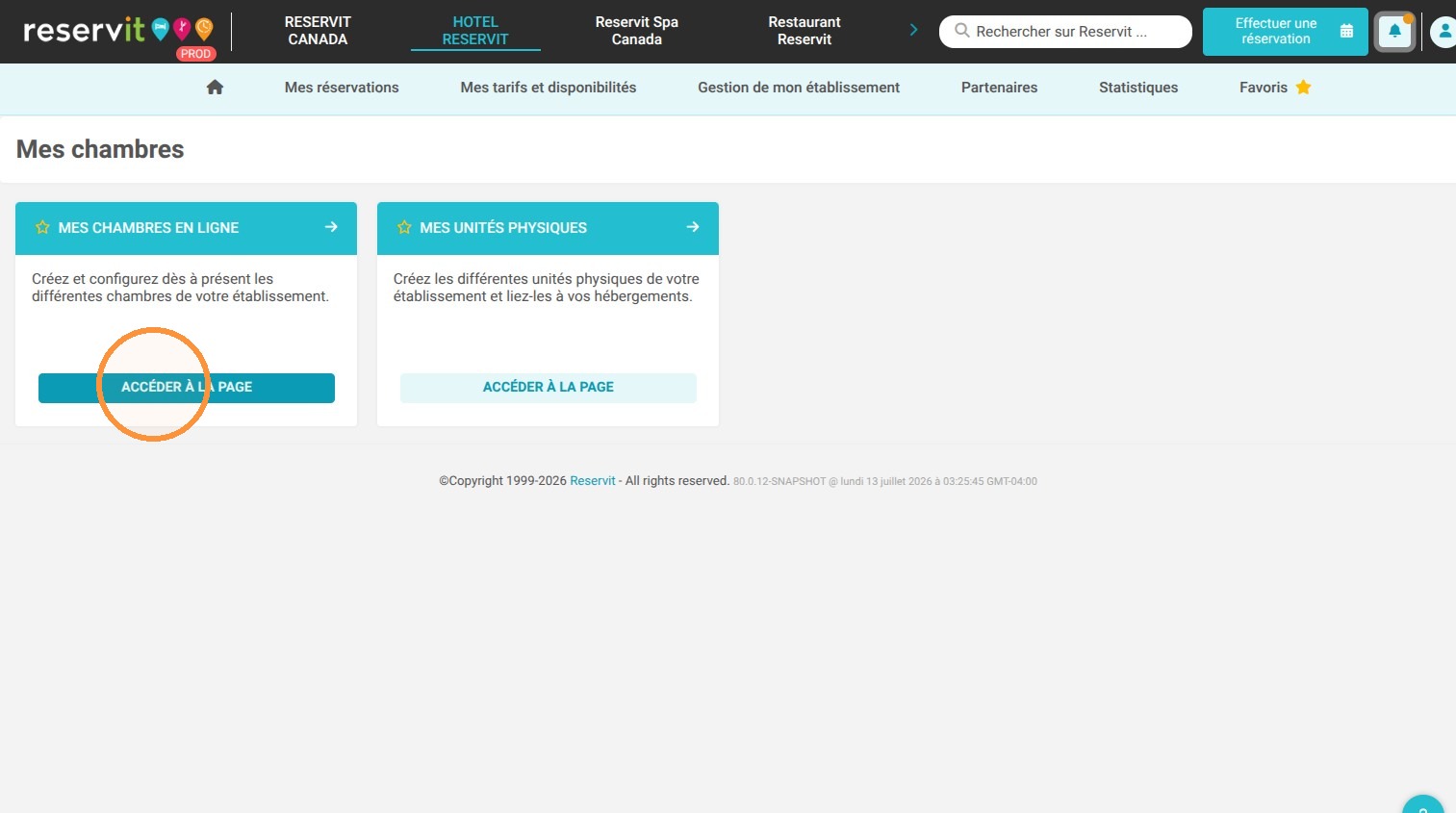Open the user profile avatar icon
Viewport: 1456px width, 813px height.
1443,32
